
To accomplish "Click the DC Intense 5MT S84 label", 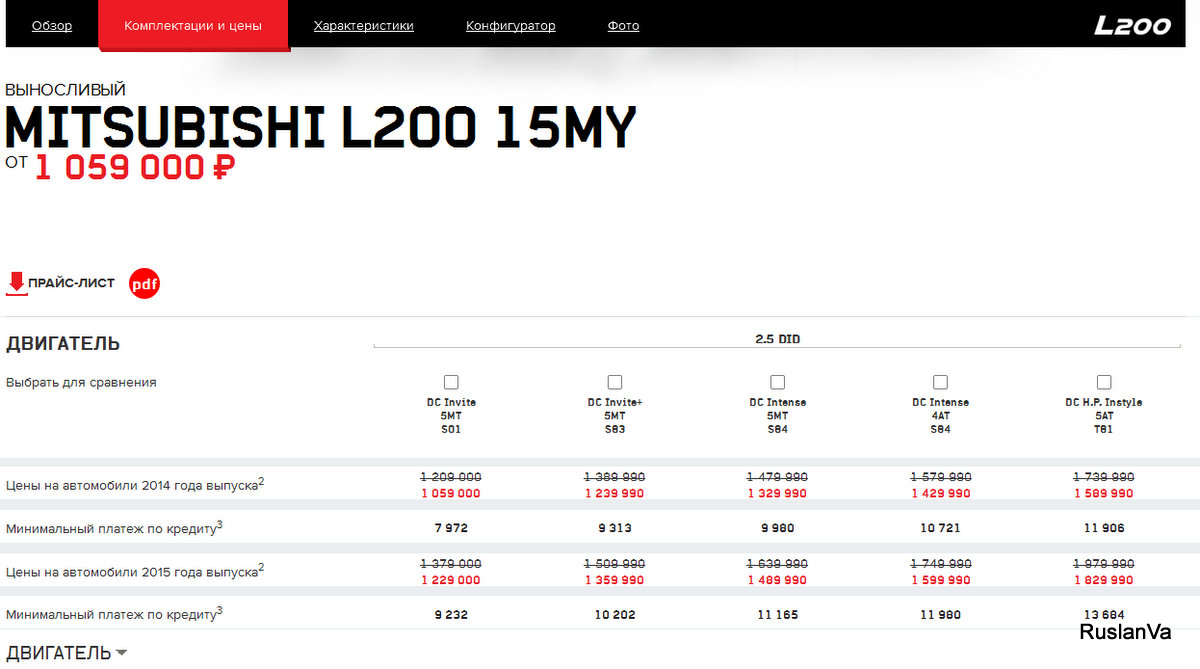I will 777,415.
